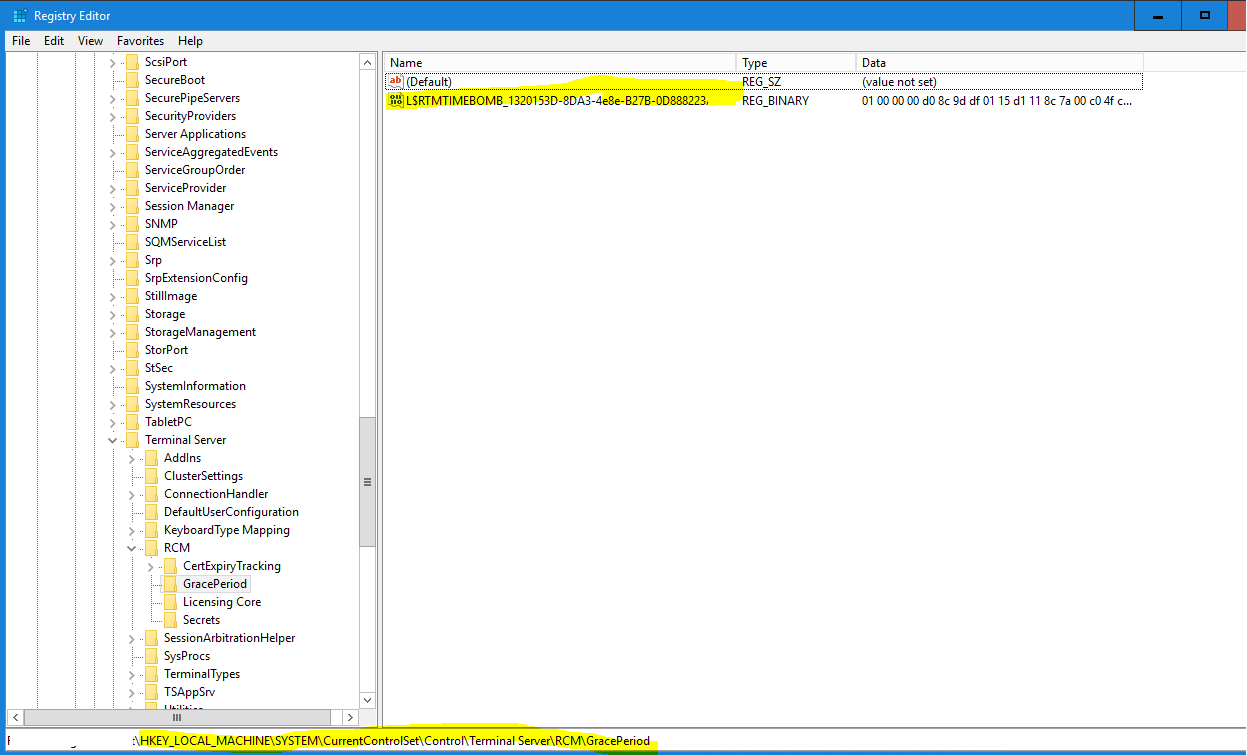Expand the ConnectionHandler key
This screenshot has height=755, width=1247.
pos(131,494)
